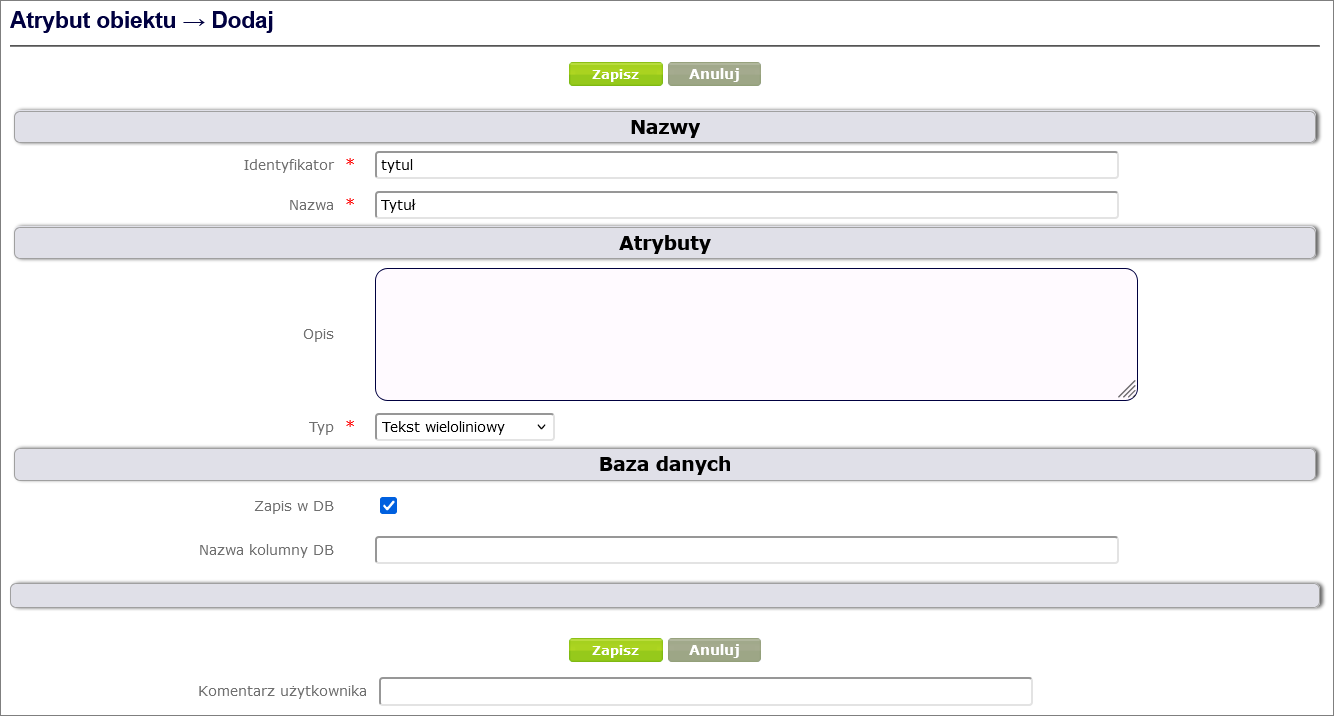Viewport: 1336px width, 718px height.
Task: Focus the Identyfikator input field
Action: coord(746,165)
